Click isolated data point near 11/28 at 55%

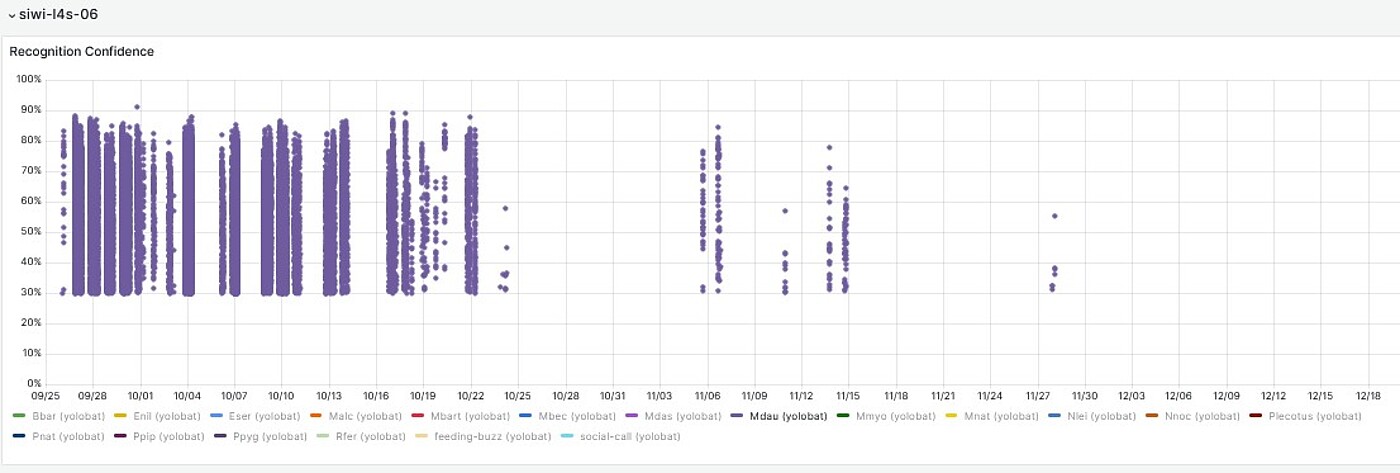1054,216
